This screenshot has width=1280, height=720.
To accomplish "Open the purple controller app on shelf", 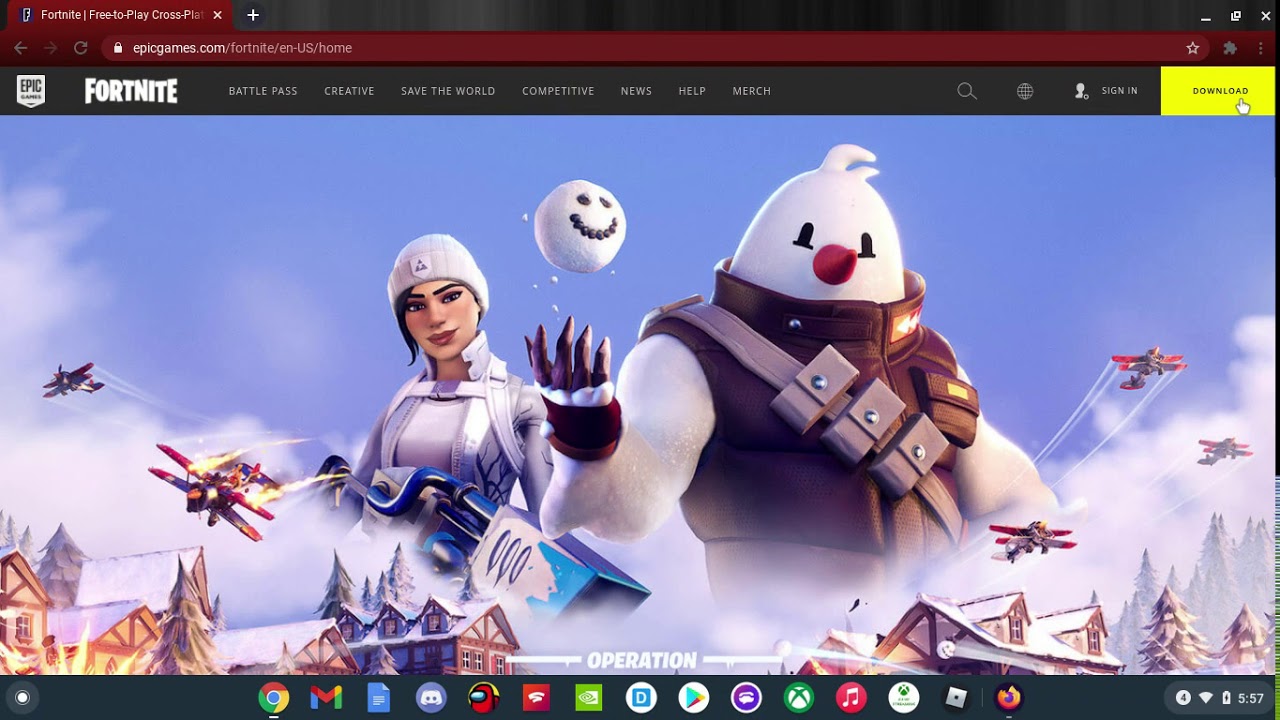I will point(746,698).
